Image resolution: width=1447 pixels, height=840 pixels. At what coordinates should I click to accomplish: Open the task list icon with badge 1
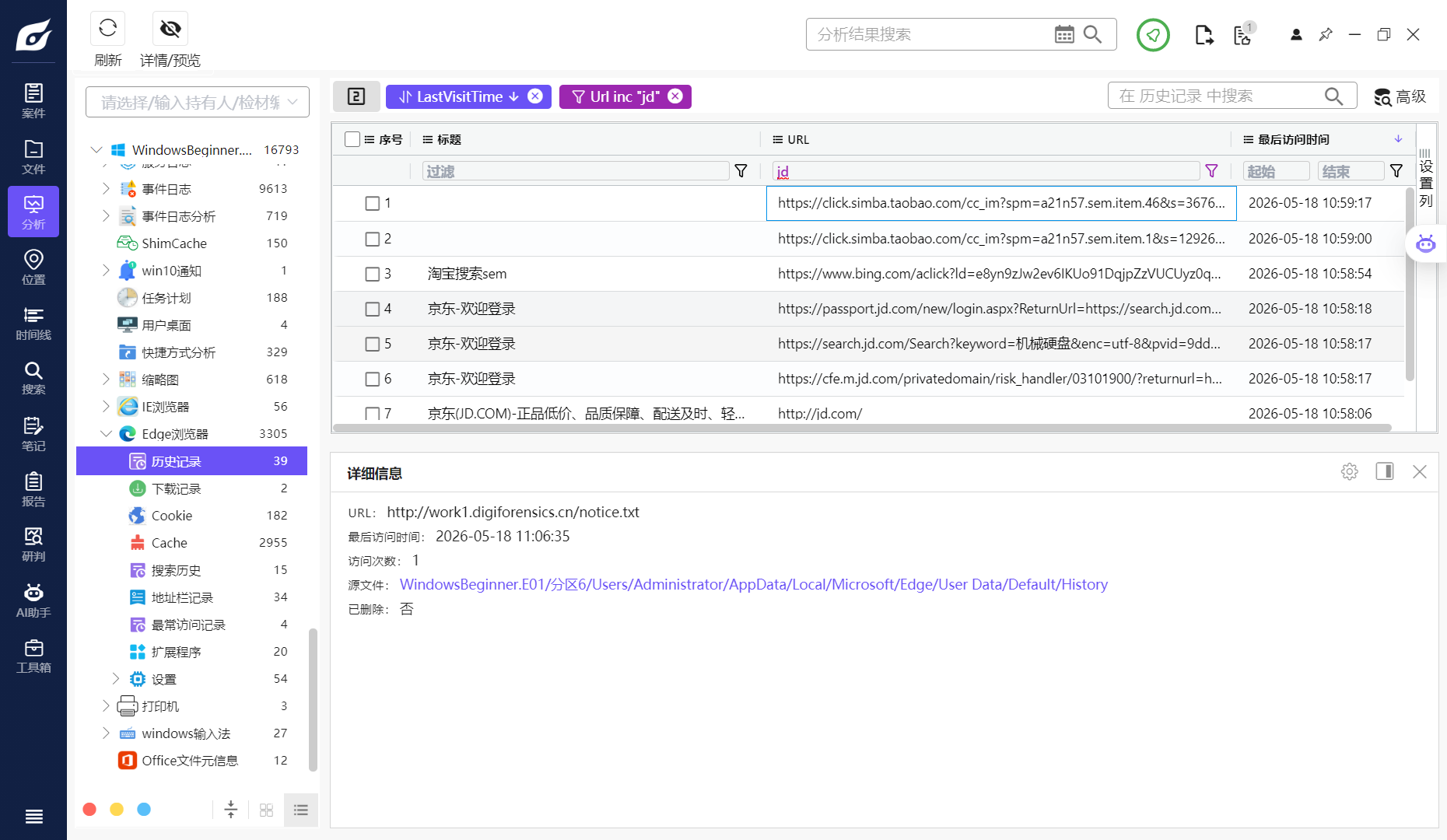click(x=1243, y=34)
